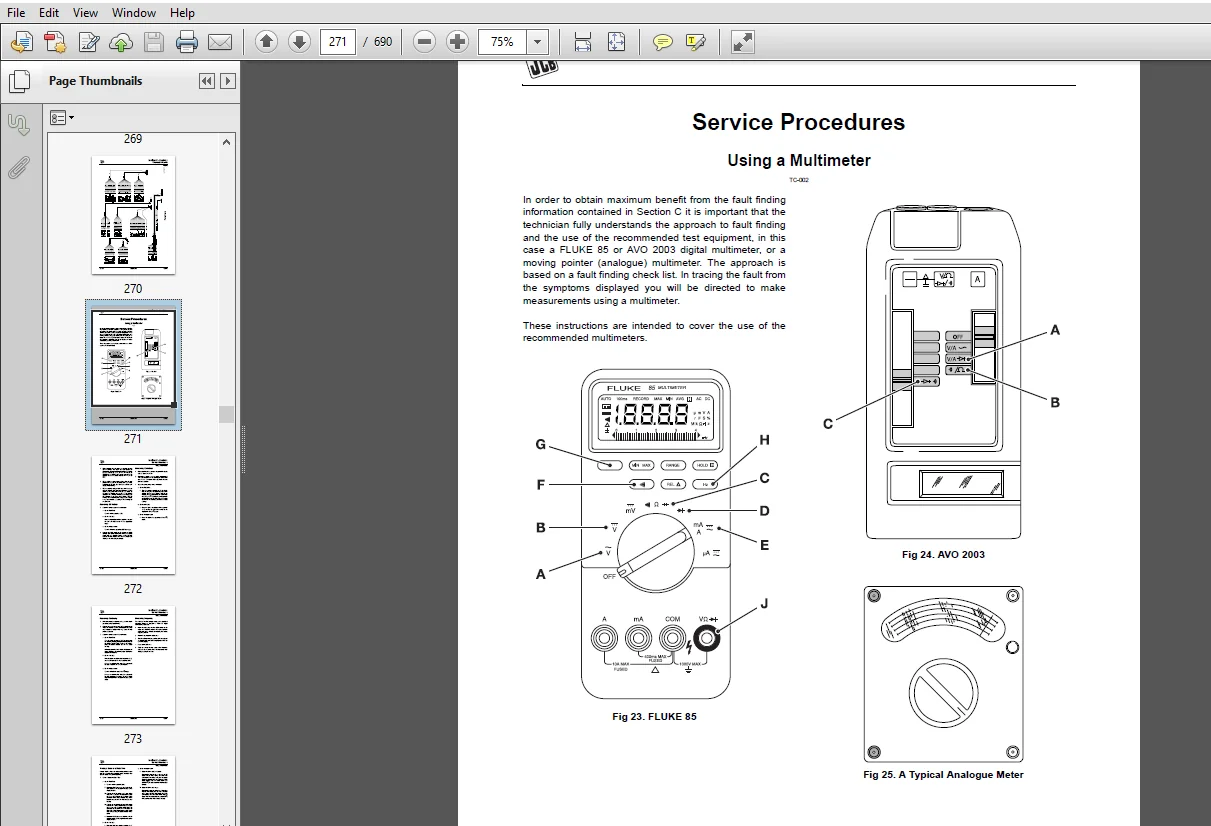Screen dimensions: 1211x826
Task: Click the thumbnails panel scrollbar handle
Action: [227, 414]
